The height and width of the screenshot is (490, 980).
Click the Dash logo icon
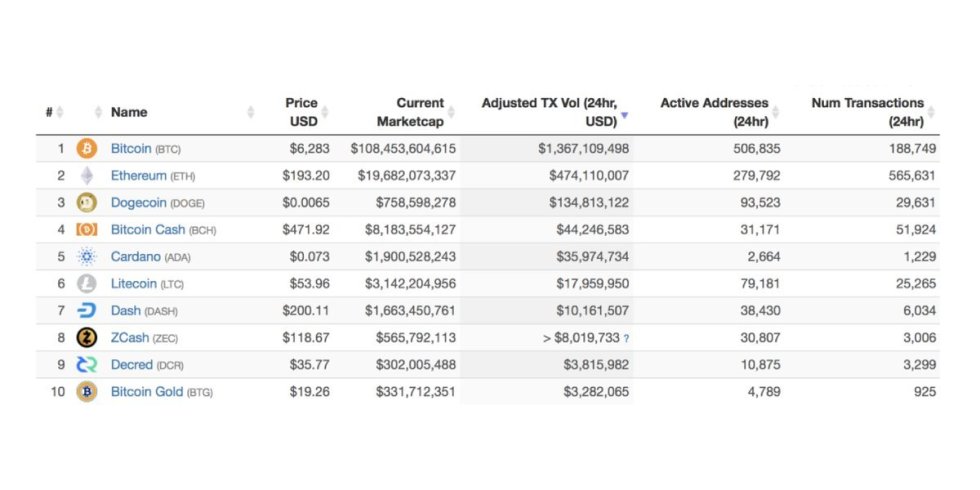click(87, 311)
